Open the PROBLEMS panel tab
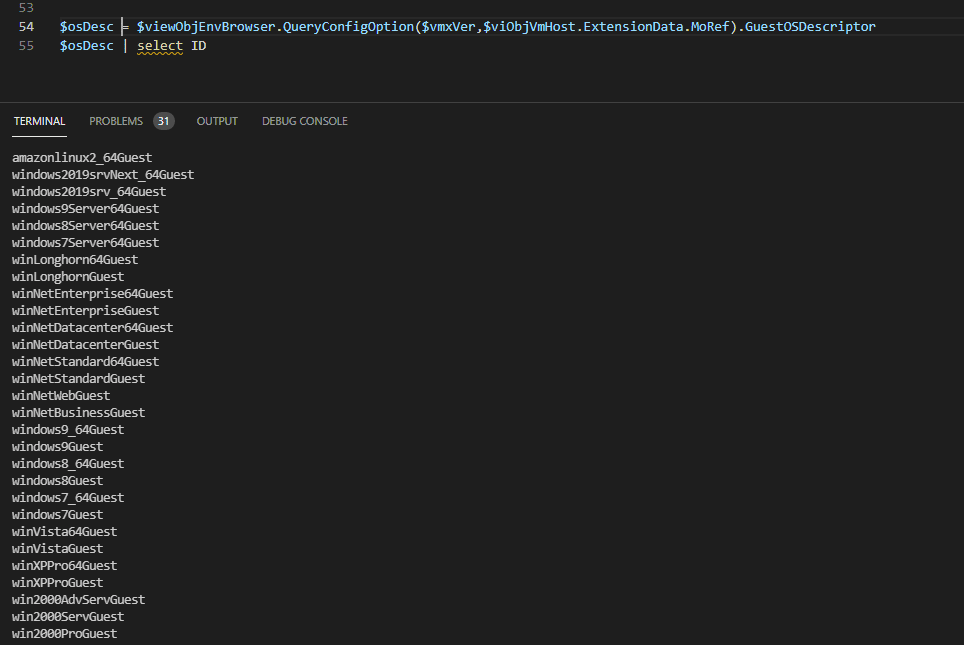This screenshot has width=964, height=645. point(116,121)
